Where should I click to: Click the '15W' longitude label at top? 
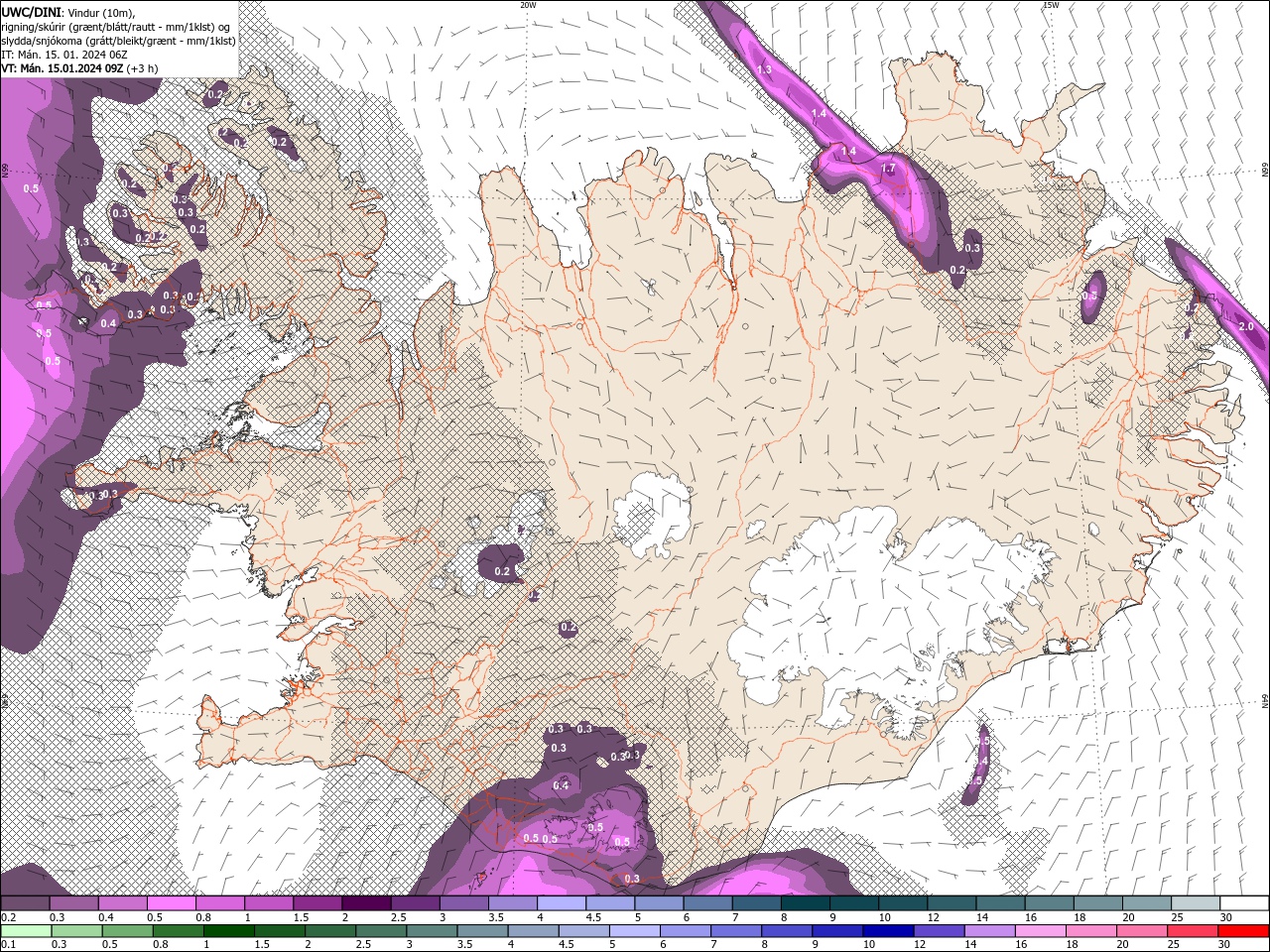click(x=1051, y=5)
